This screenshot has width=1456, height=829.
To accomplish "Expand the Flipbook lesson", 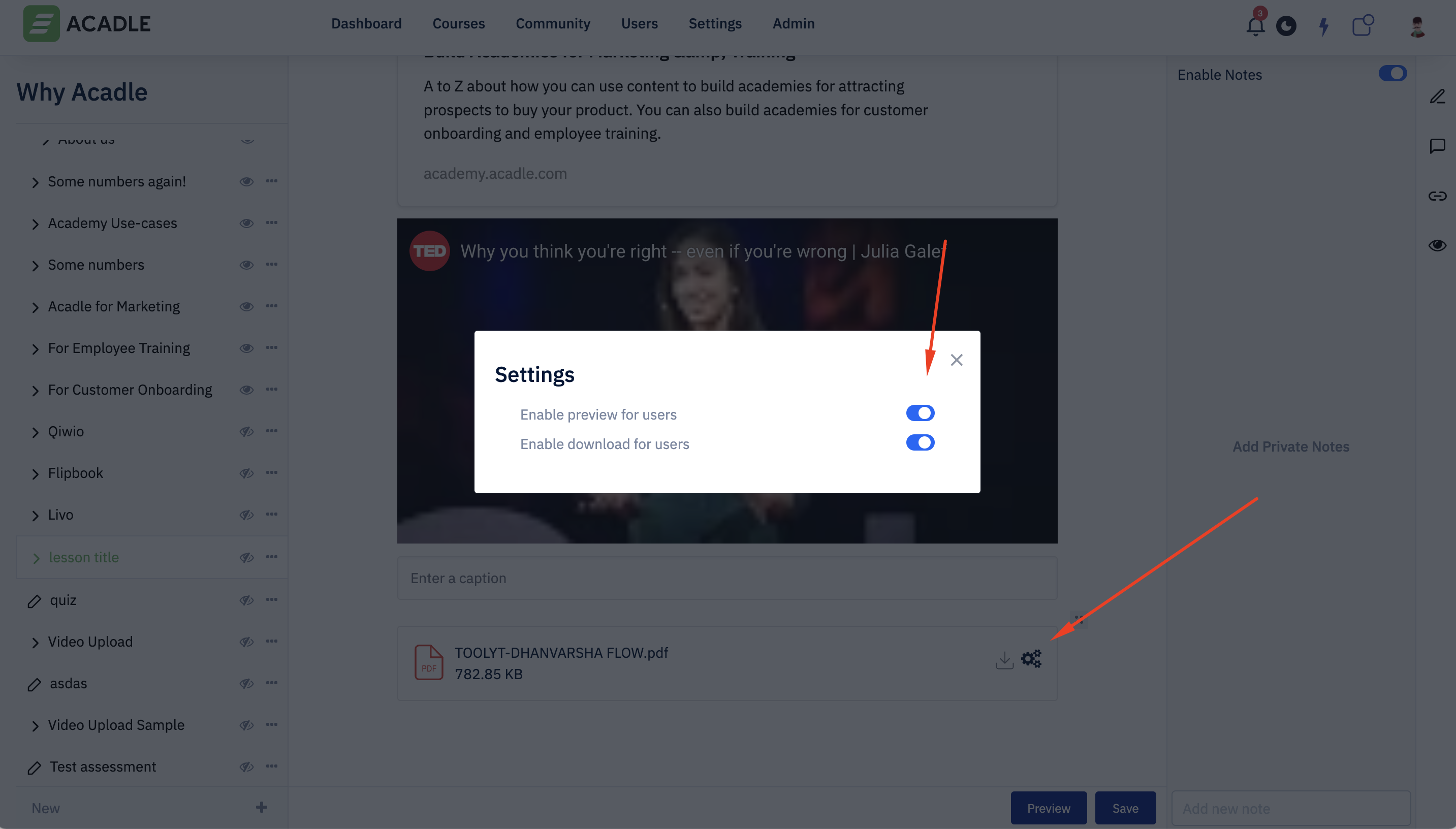I will click(x=35, y=474).
